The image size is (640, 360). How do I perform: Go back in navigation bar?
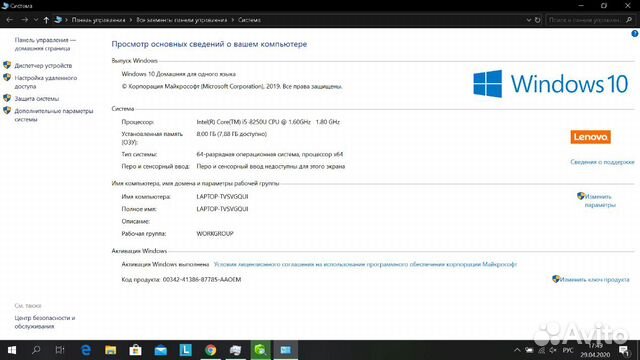[x=10, y=20]
